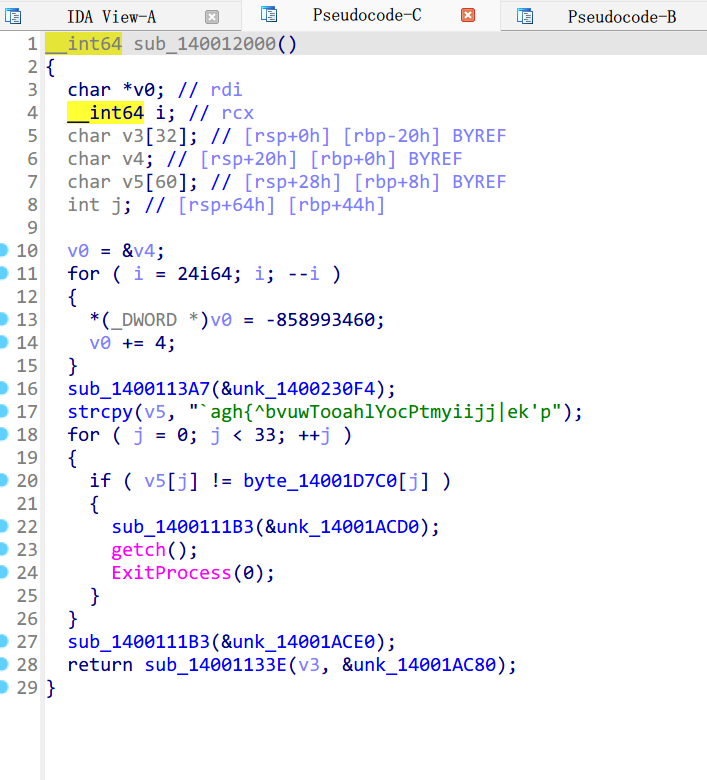Viewport: 707px width, 780px height.
Task: Follow reference unk_14001AC80
Action: pyautogui.click(x=424, y=665)
